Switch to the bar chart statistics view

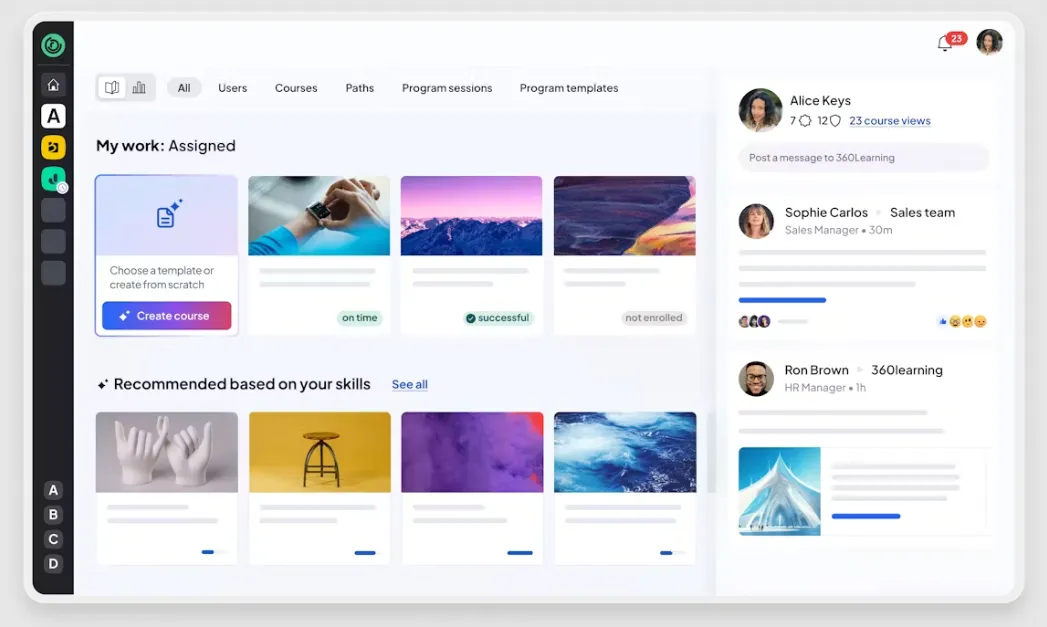[x=139, y=88]
